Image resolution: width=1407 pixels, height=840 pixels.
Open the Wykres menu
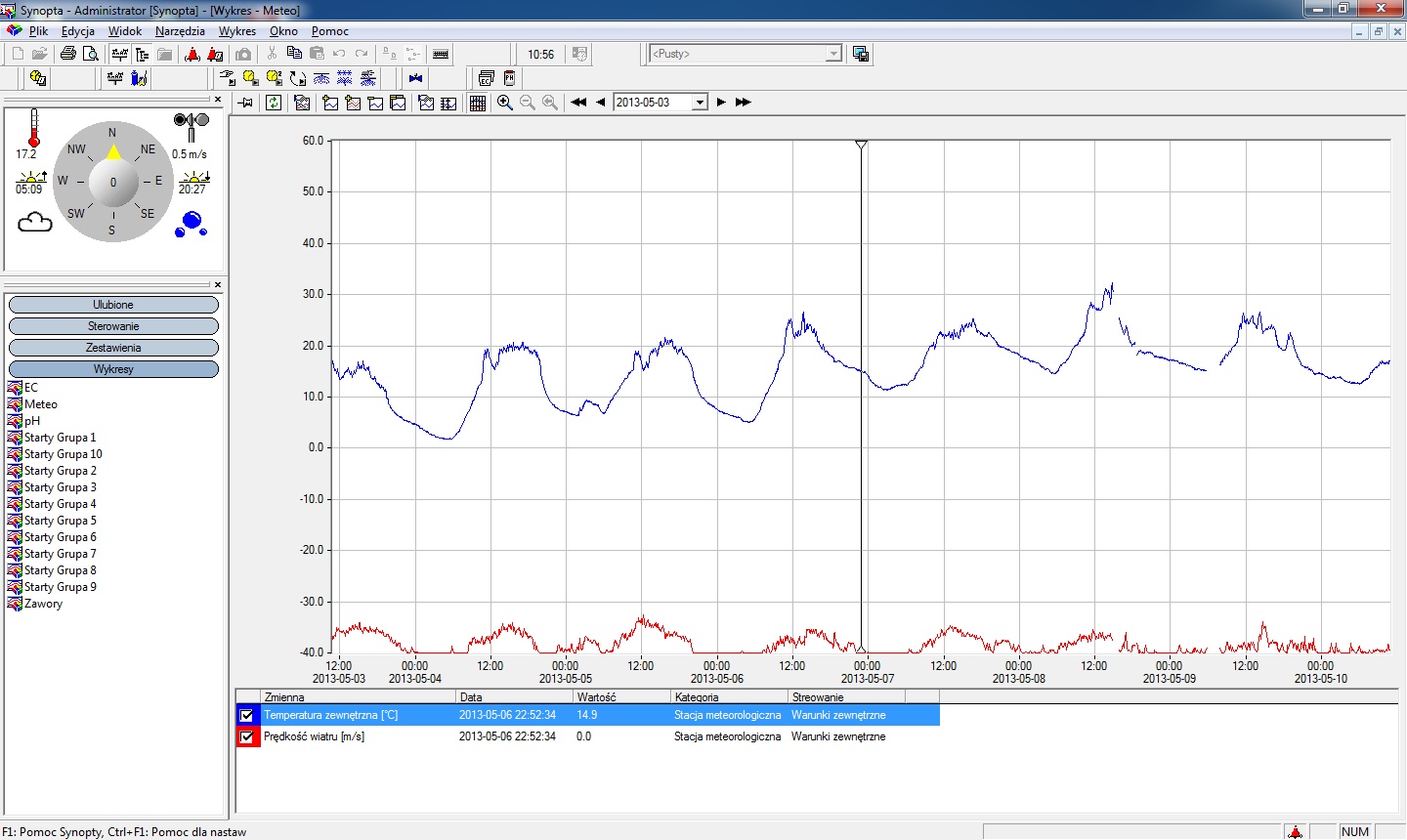(x=237, y=31)
